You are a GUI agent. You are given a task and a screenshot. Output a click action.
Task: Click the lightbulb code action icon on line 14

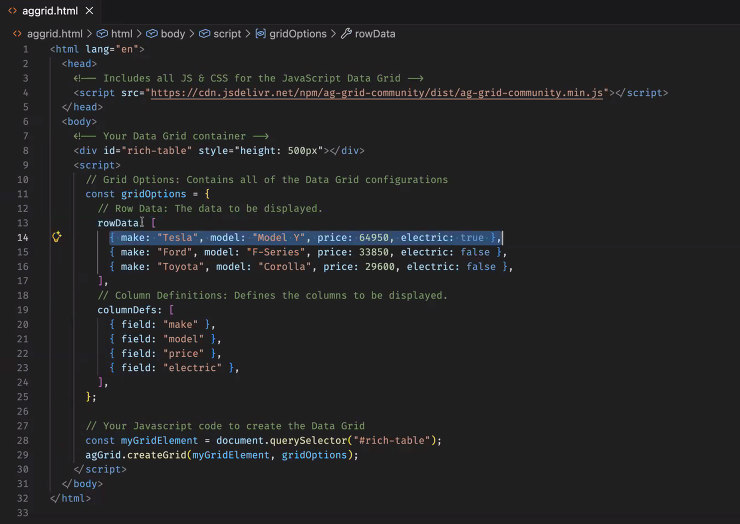(57, 238)
